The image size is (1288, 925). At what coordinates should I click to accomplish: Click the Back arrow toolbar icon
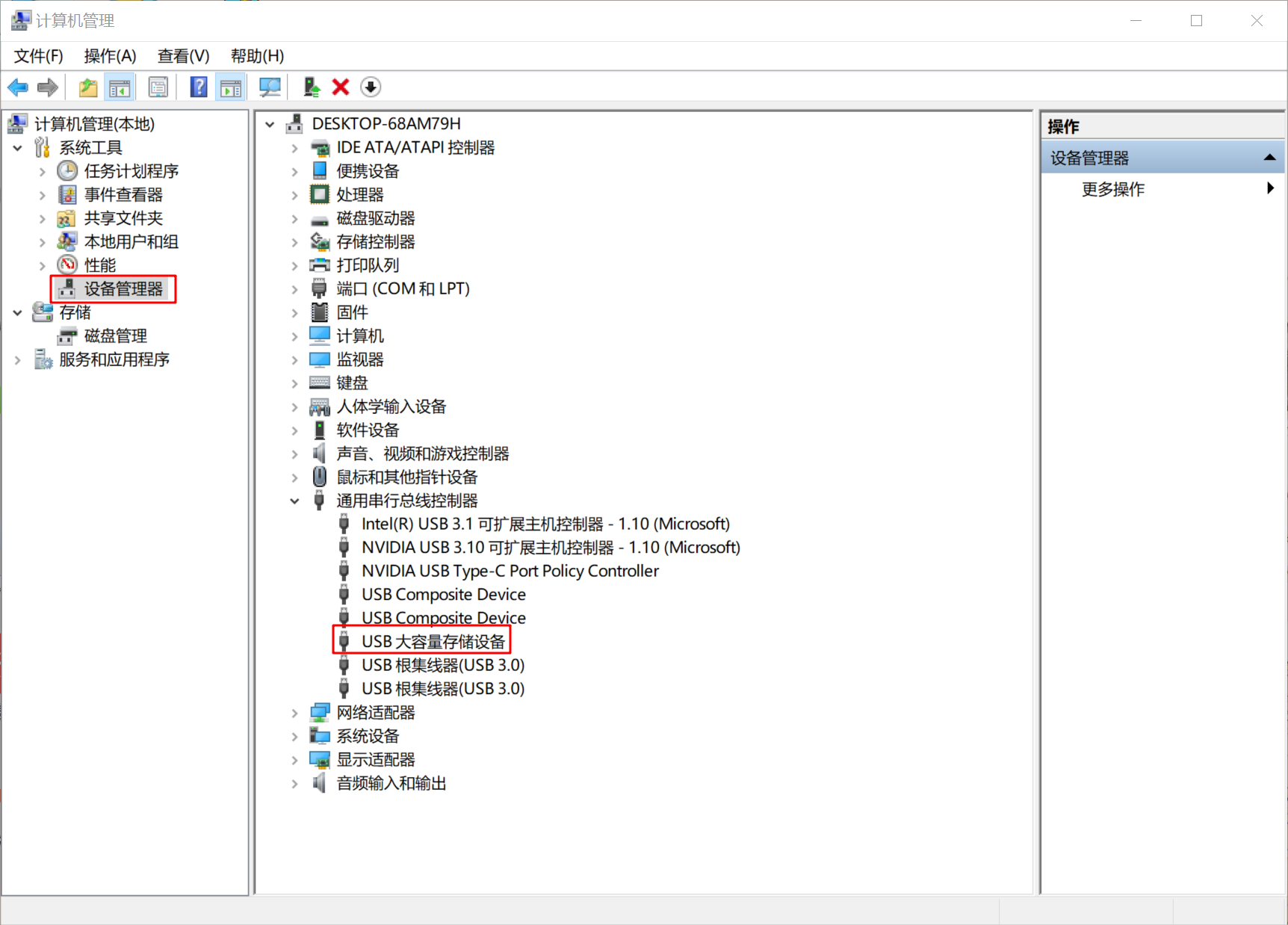(x=18, y=87)
